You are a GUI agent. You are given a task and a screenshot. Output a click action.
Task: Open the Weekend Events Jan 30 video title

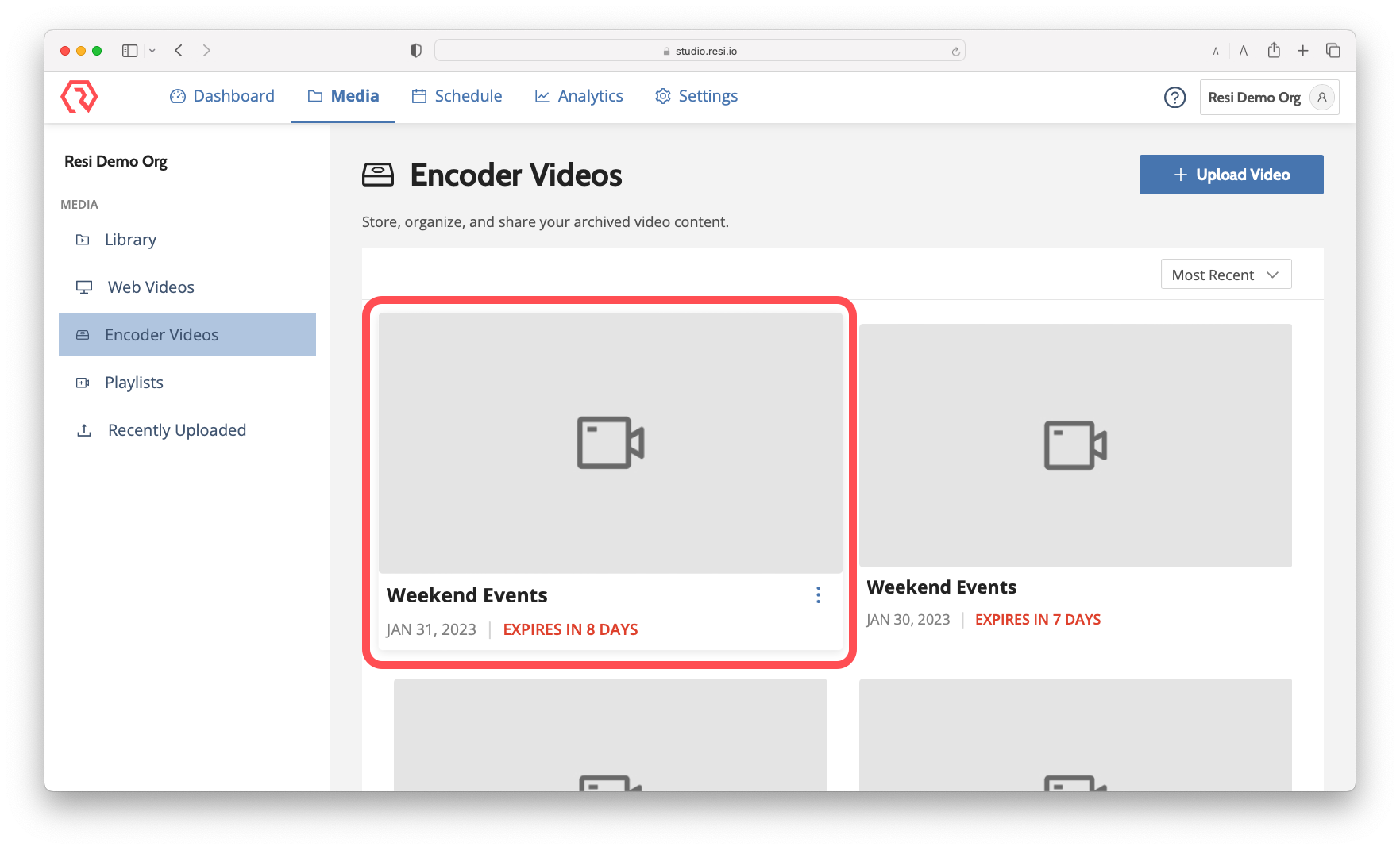[942, 587]
